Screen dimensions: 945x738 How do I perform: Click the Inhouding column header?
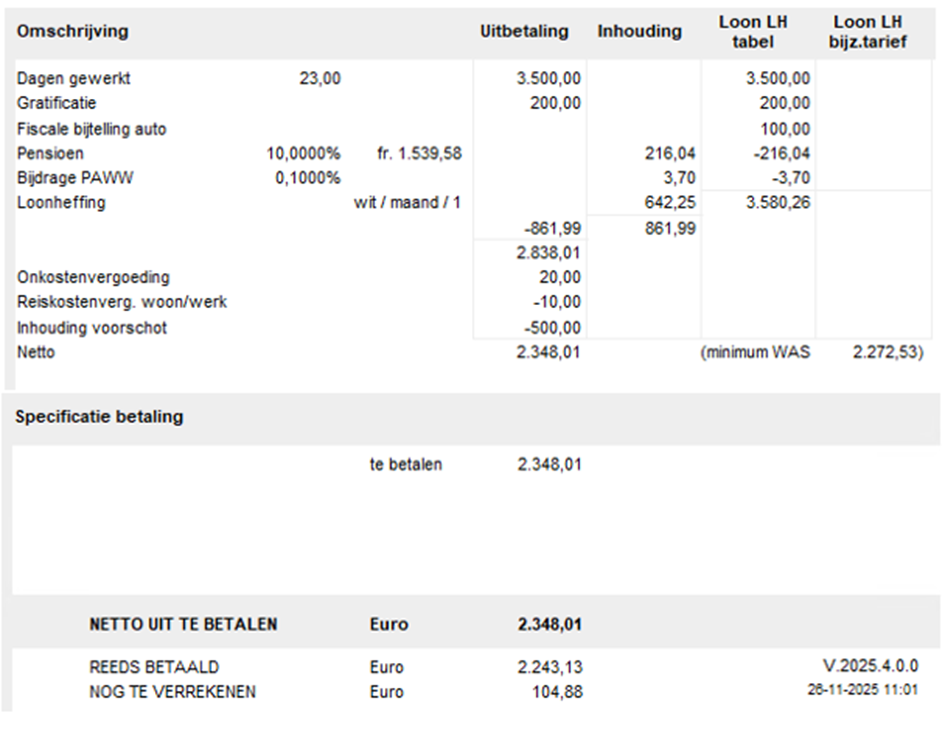click(x=639, y=31)
